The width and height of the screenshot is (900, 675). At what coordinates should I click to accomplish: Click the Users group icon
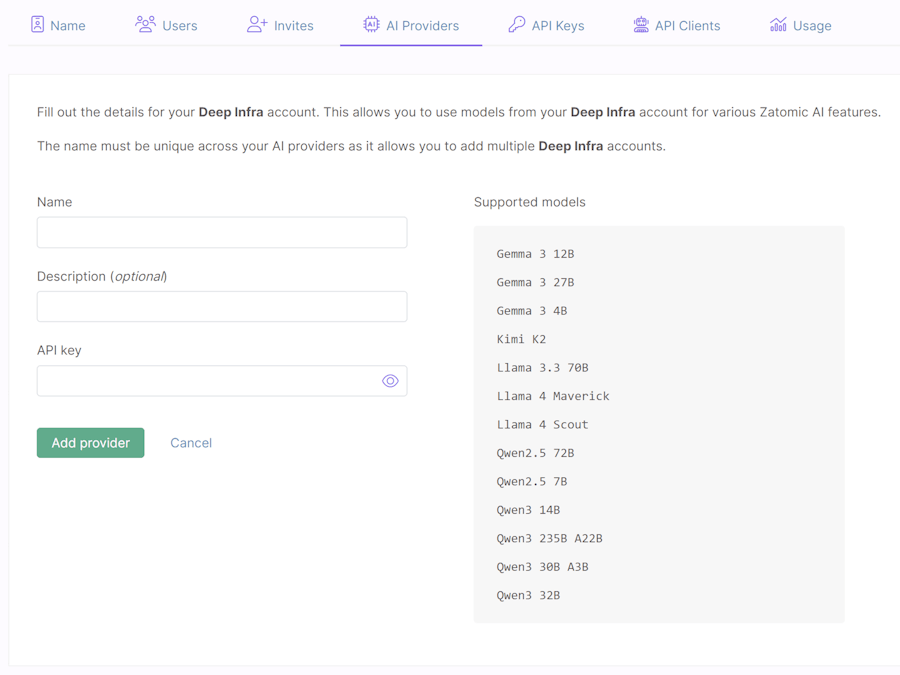click(x=145, y=24)
